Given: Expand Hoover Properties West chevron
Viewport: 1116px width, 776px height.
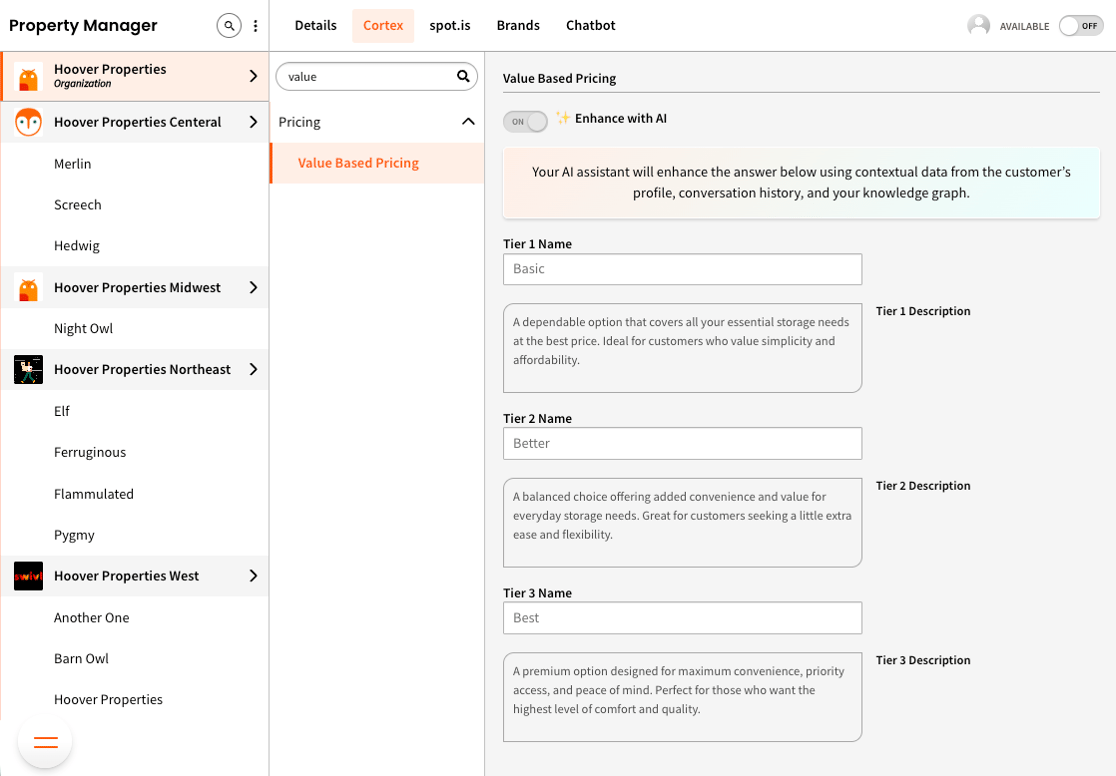Looking at the screenshot, I should pyautogui.click(x=253, y=576).
